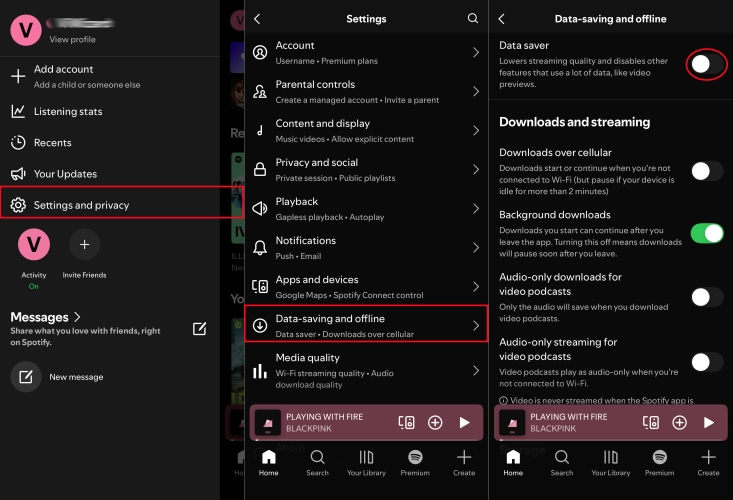The width and height of the screenshot is (733, 500).
Task: Expand the Data-saving and offline chevron
Action: tap(476, 325)
